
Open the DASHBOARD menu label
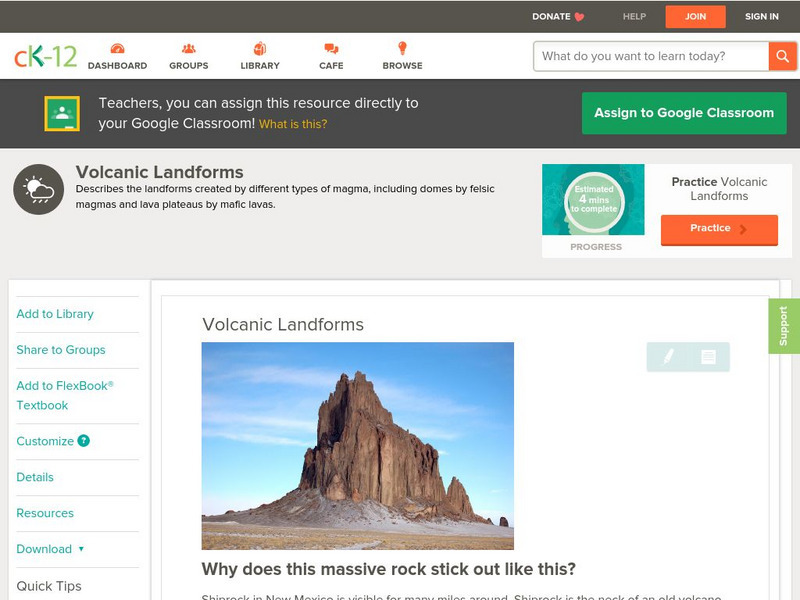click(x=117, y=66)
